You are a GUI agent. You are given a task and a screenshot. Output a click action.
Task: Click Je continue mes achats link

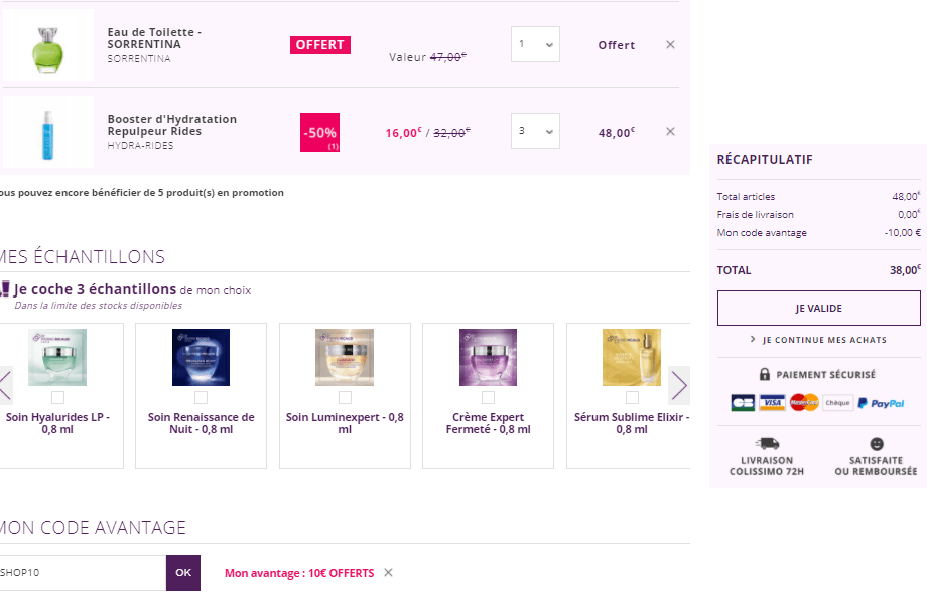click(x=818, y=340)
